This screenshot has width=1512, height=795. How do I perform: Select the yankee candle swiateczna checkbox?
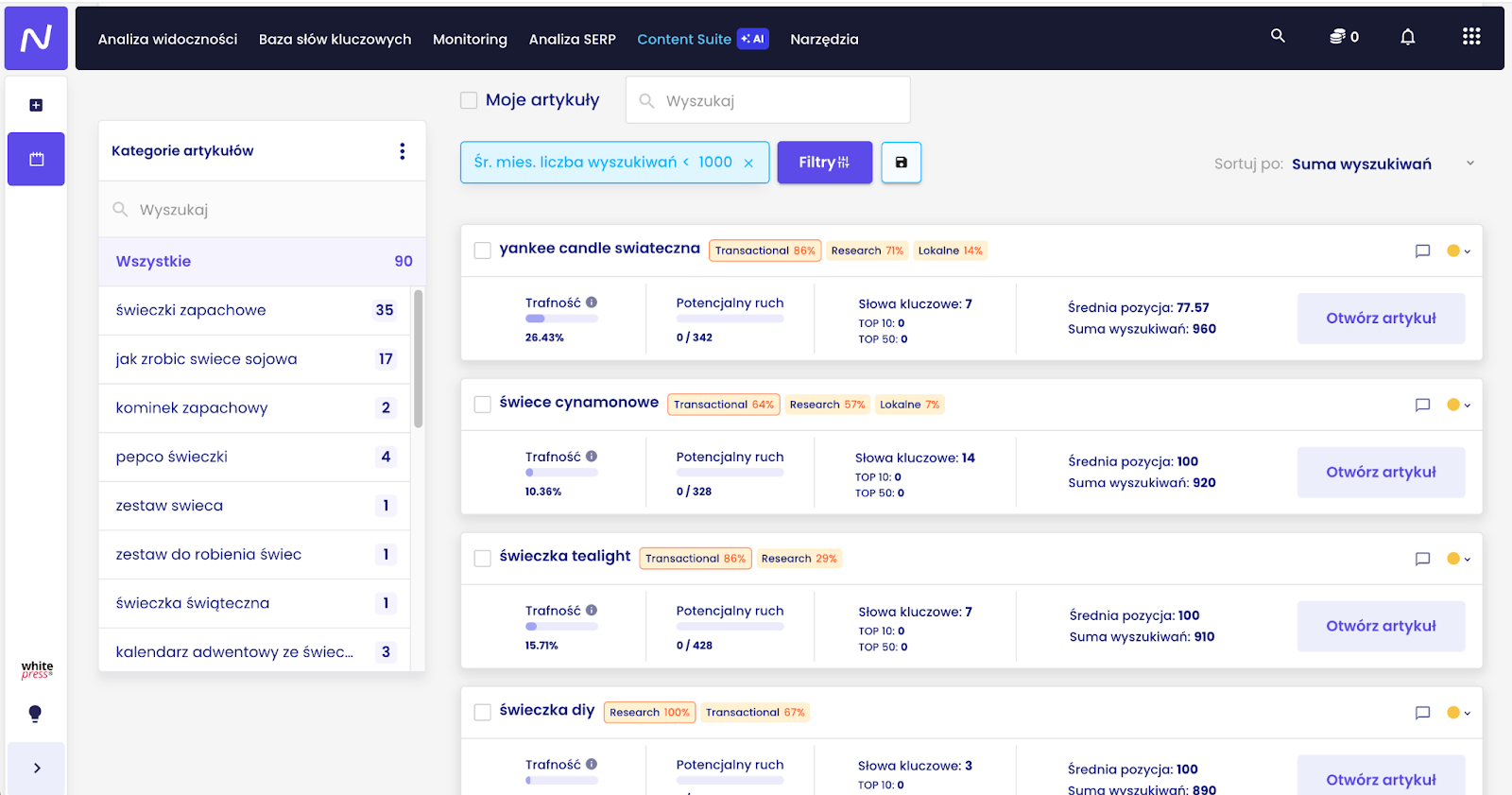(x=482, y=251)
